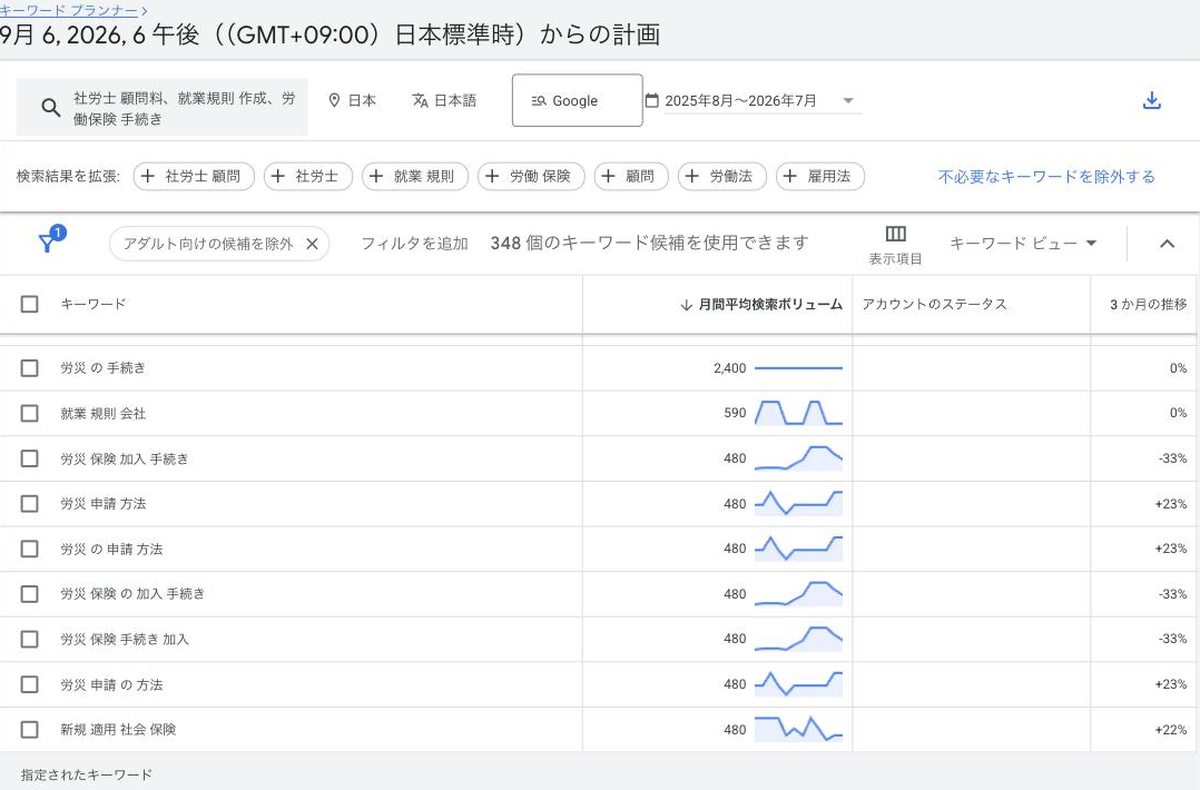
Task: Click the keyword search input field
Action: (162, 108)
